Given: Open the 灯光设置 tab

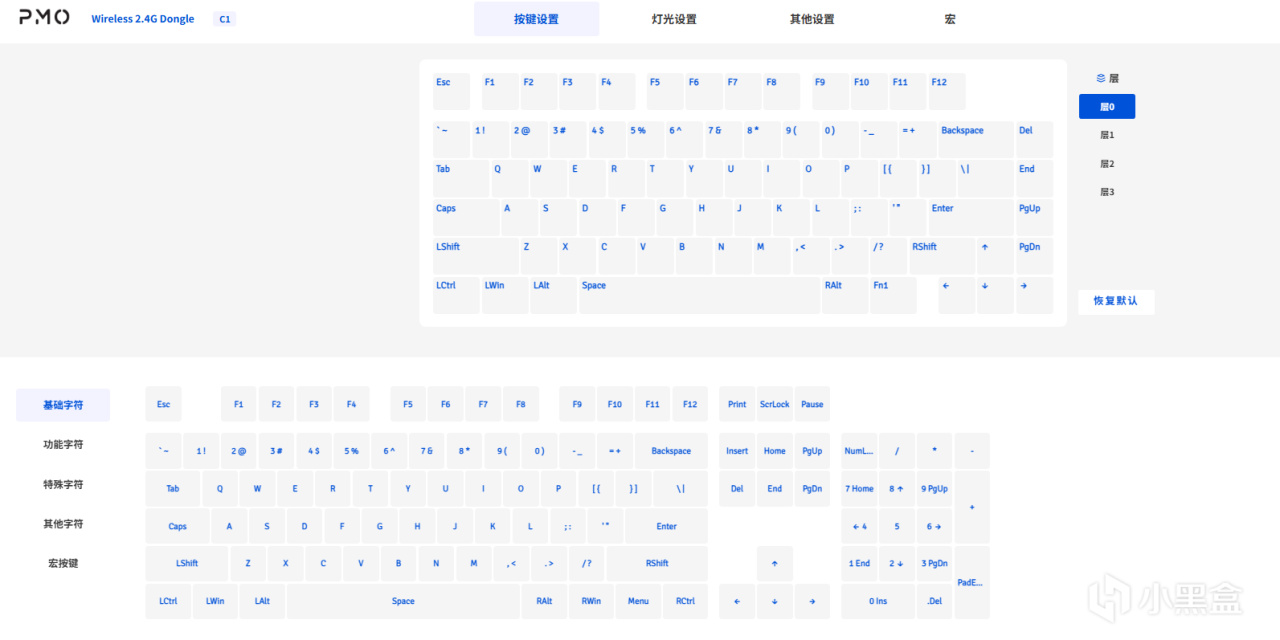Looking at the screenshot, I should [673, 19].
